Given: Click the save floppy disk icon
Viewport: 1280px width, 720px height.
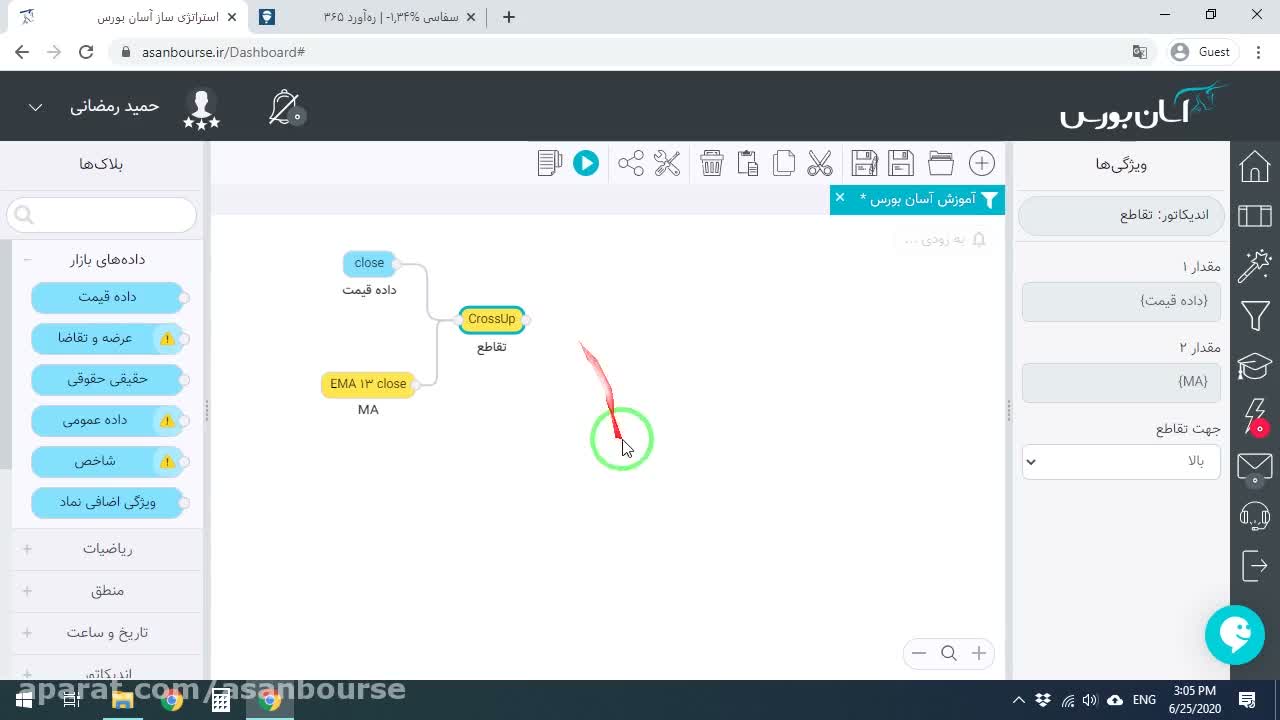Looking at the screenshot, I should pos(901,163).
